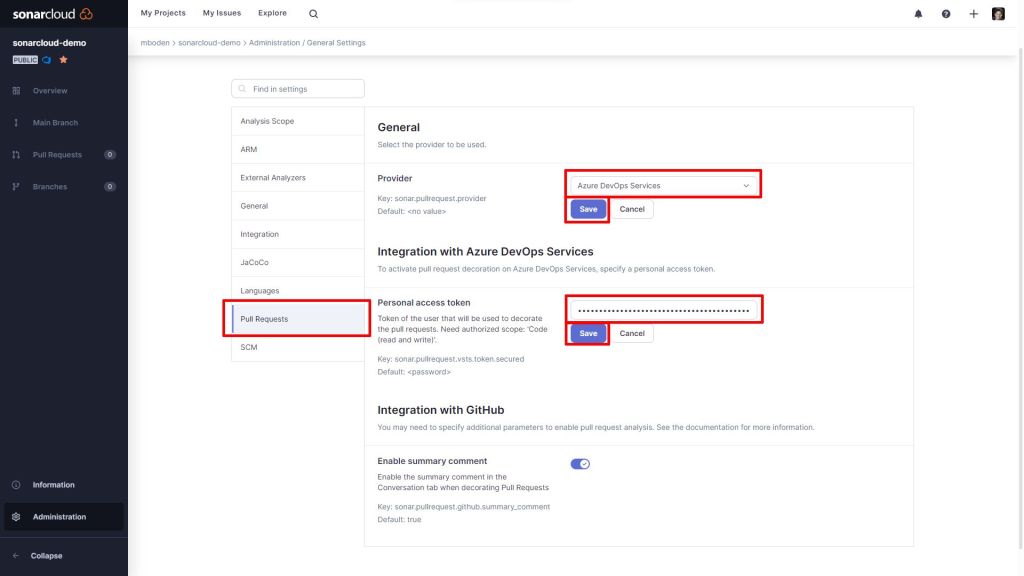This screenshot has height=576, width=1024.
Task: Click the help question mark icon
Action: (946, 14)
